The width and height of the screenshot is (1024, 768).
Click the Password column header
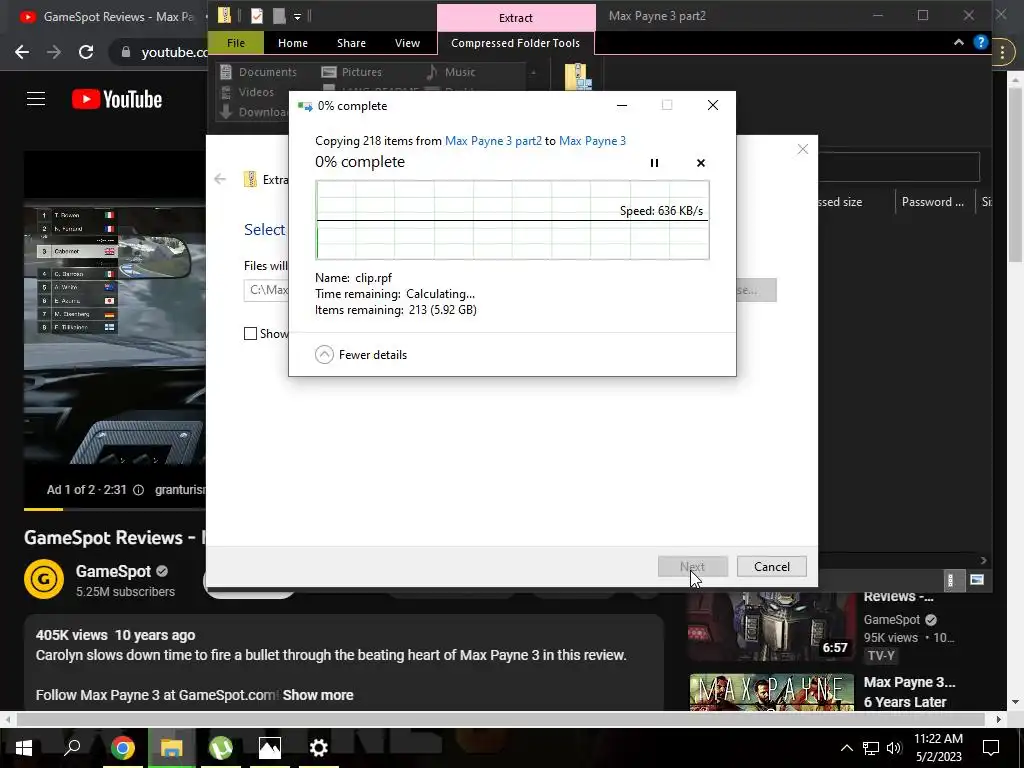pos(933,202)
